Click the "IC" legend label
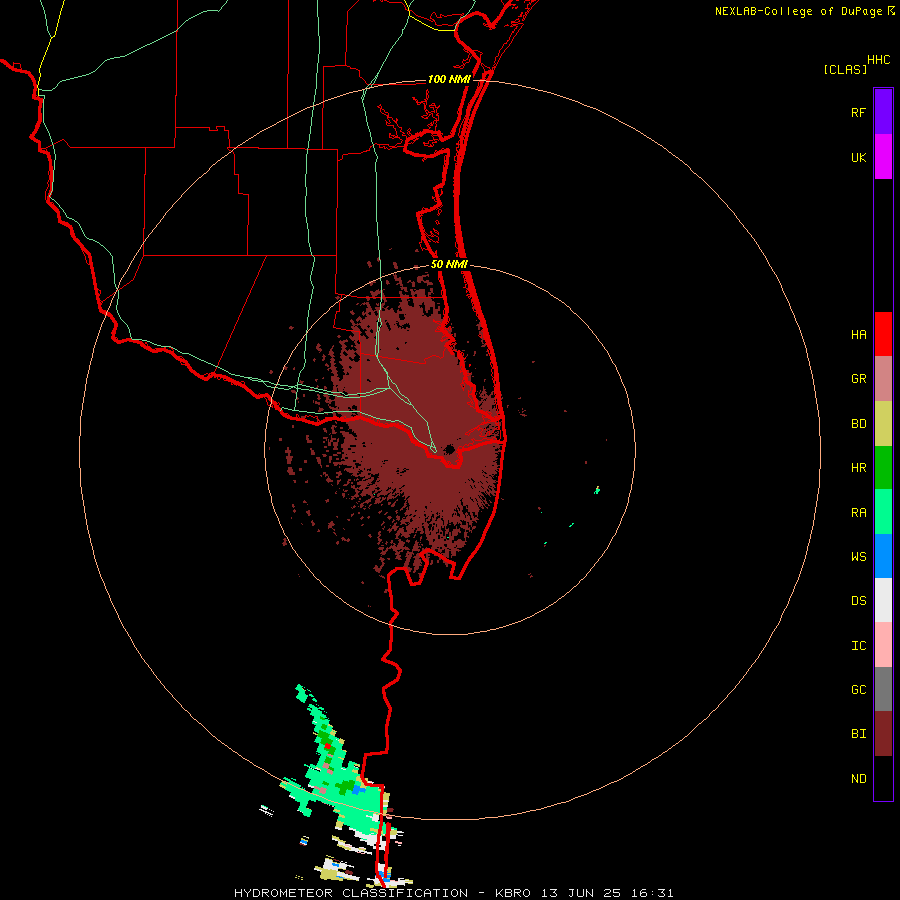Viewport: 900px width, 900px height. tap(858, 646)
